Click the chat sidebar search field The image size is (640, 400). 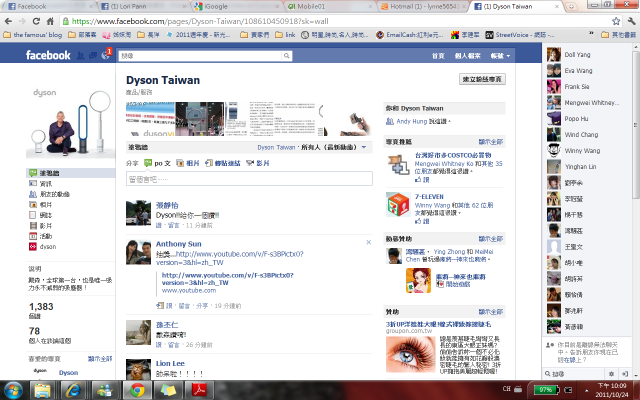pos(574,373)
